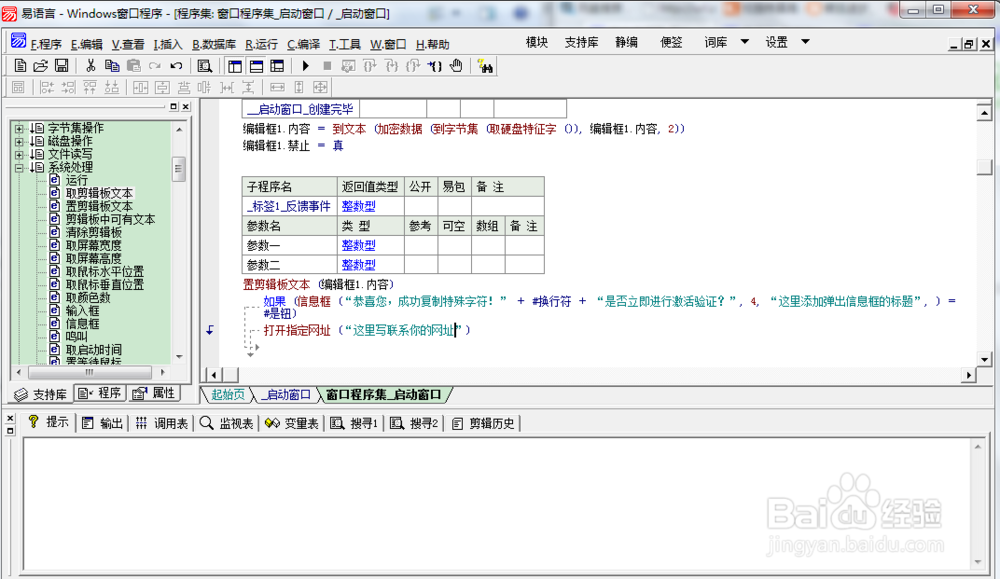This screenshot has width=1000, height=579.
Task: Toggle the combined panels layout icon
Action: [x=277, y=66]
